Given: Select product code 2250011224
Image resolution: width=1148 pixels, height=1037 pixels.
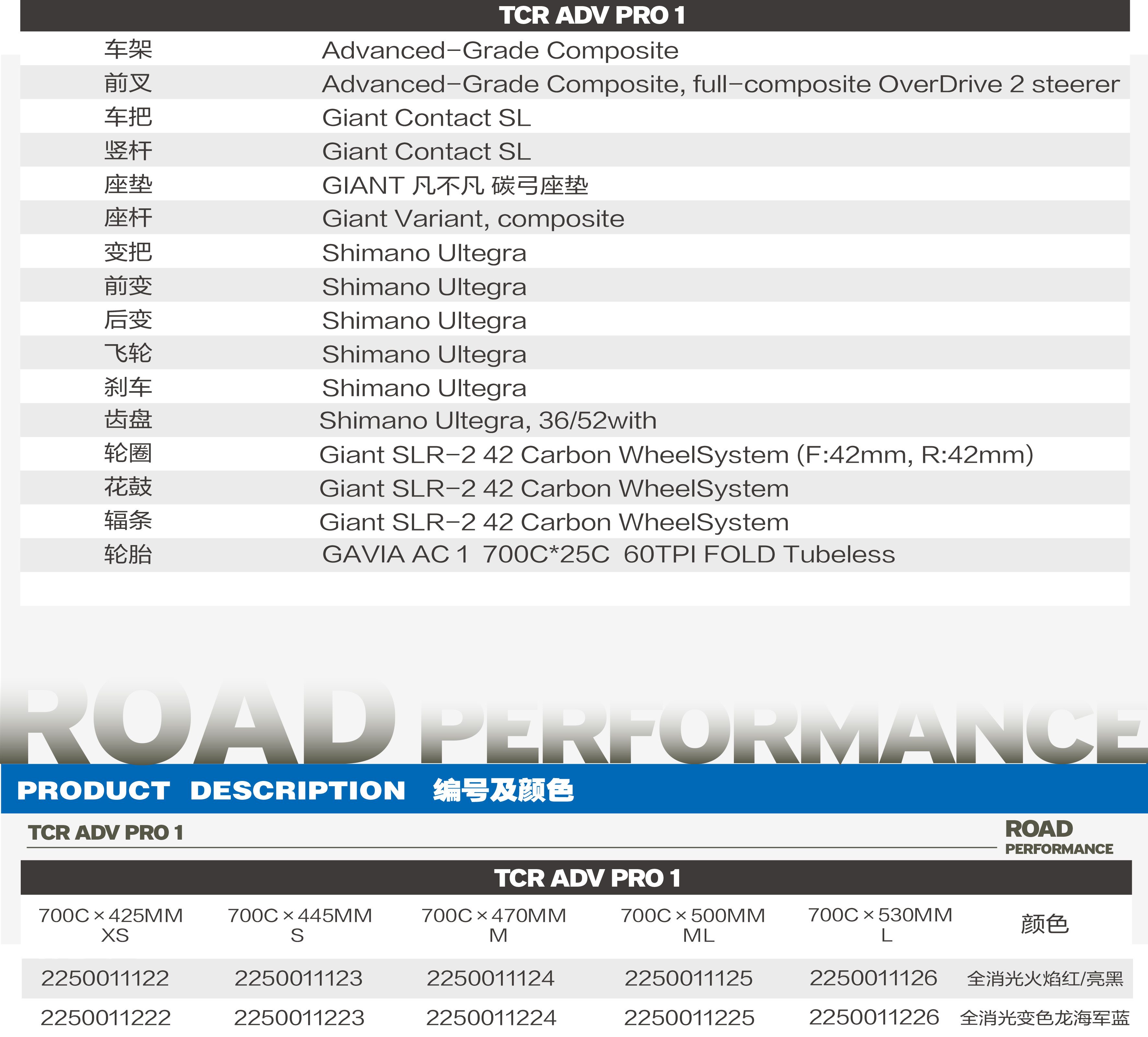Looking at the screenshot, I should pos(492,1017).
